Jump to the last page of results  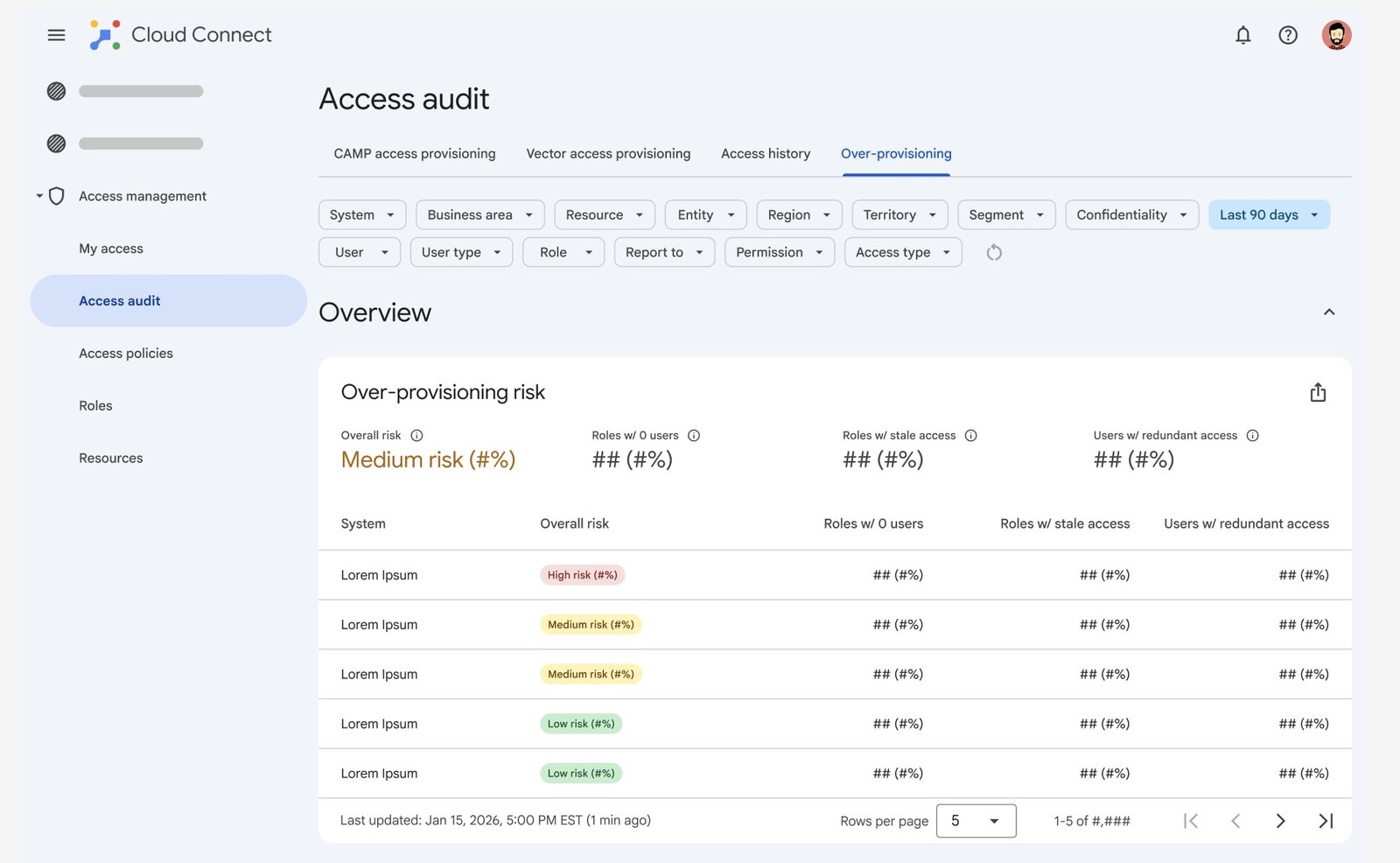coord(1326,820)
